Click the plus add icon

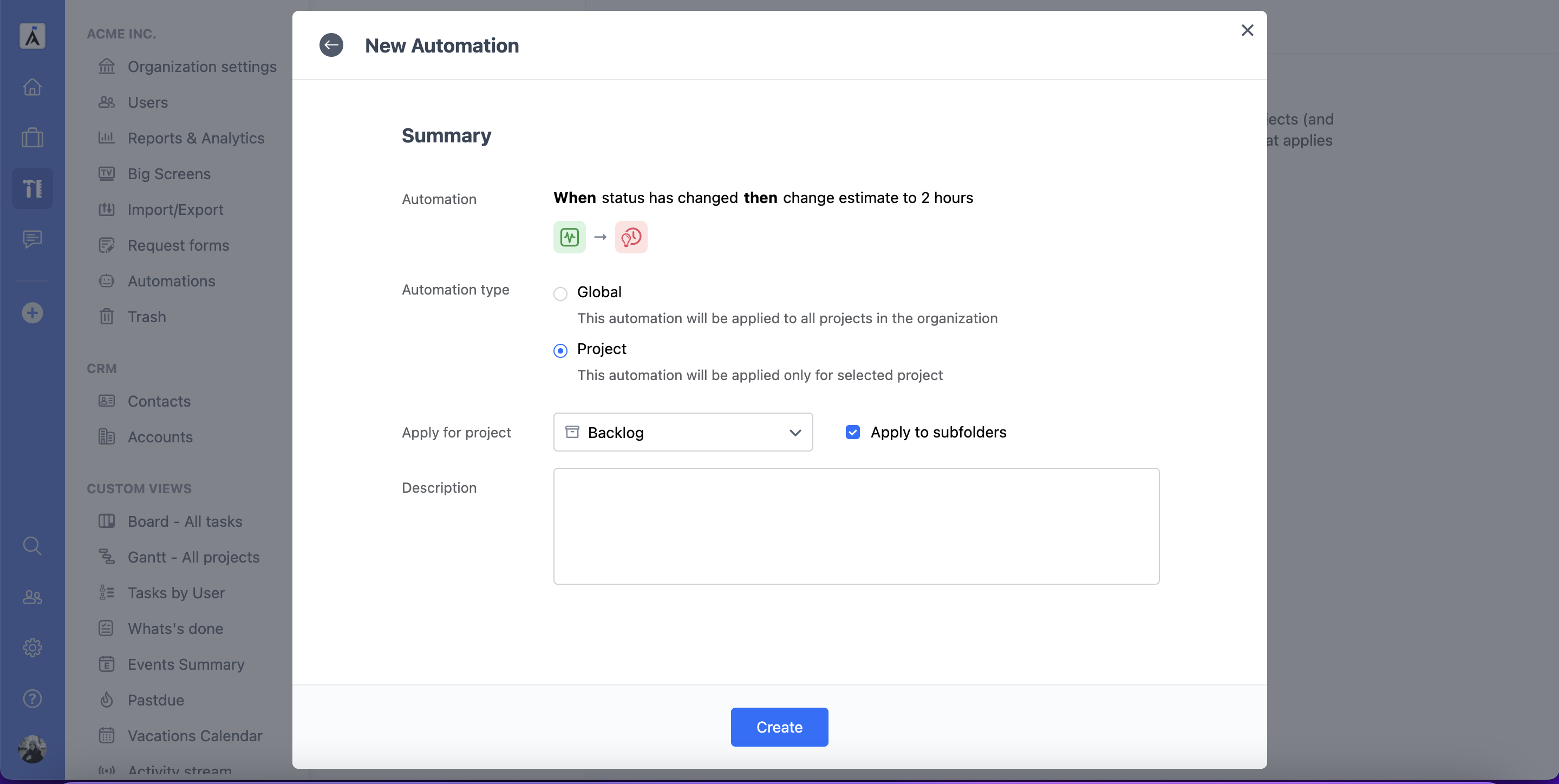(x=32, y=313)
